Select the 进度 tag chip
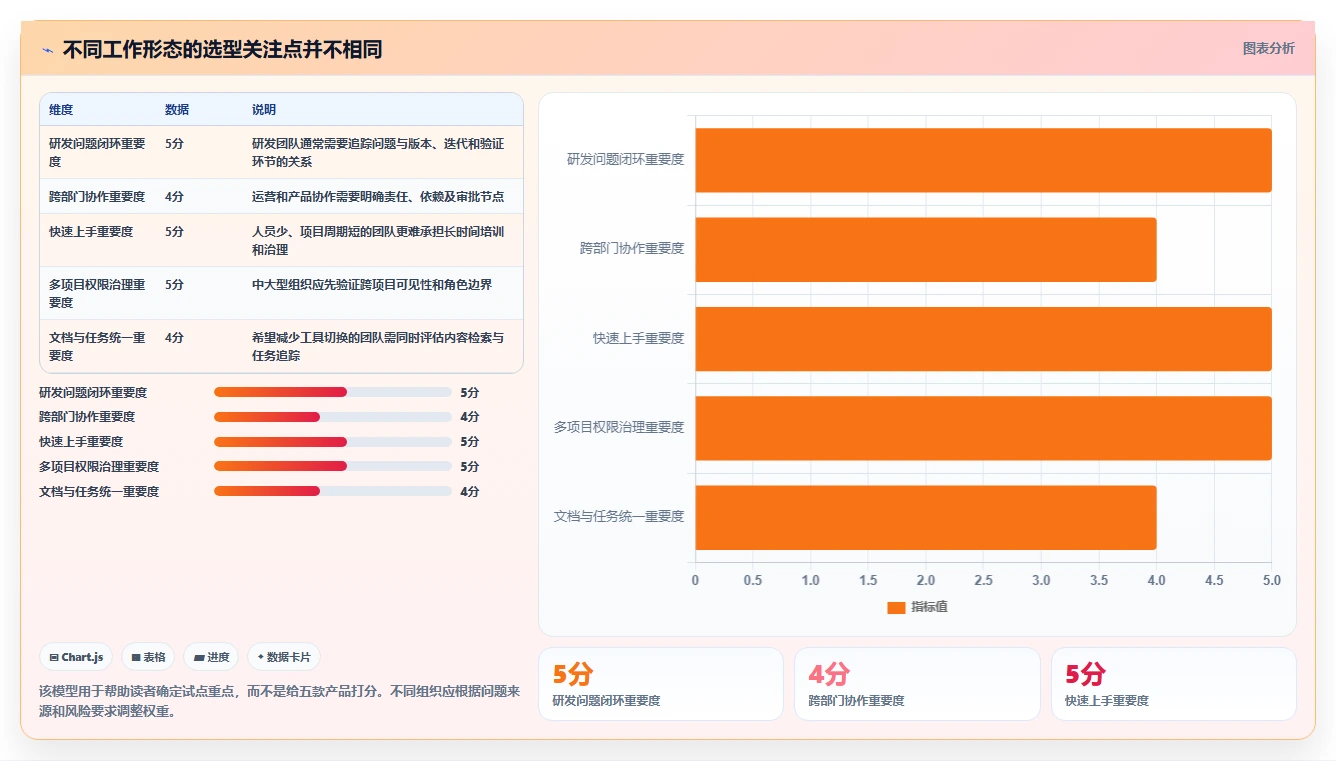Screen dimensions: 1336x761 point(211,657)
